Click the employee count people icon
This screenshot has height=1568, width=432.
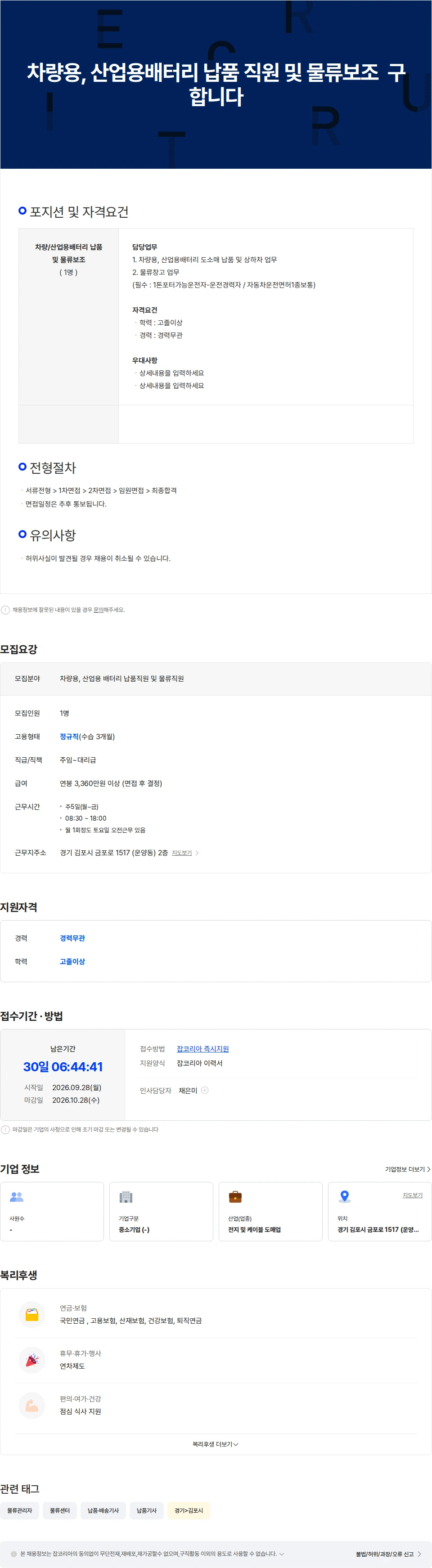[x=17, y=1197]
